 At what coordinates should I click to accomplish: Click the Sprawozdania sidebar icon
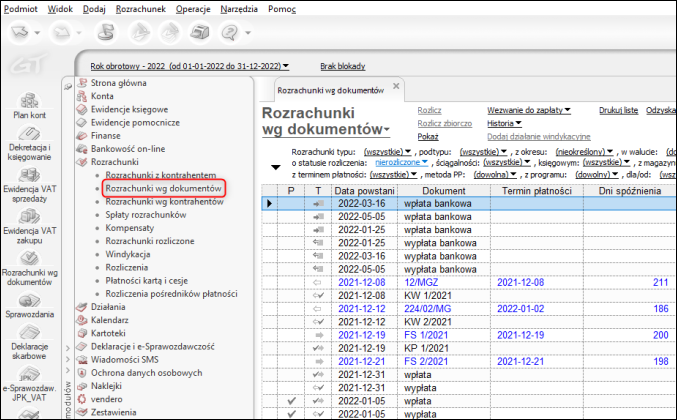coord(27,301)
